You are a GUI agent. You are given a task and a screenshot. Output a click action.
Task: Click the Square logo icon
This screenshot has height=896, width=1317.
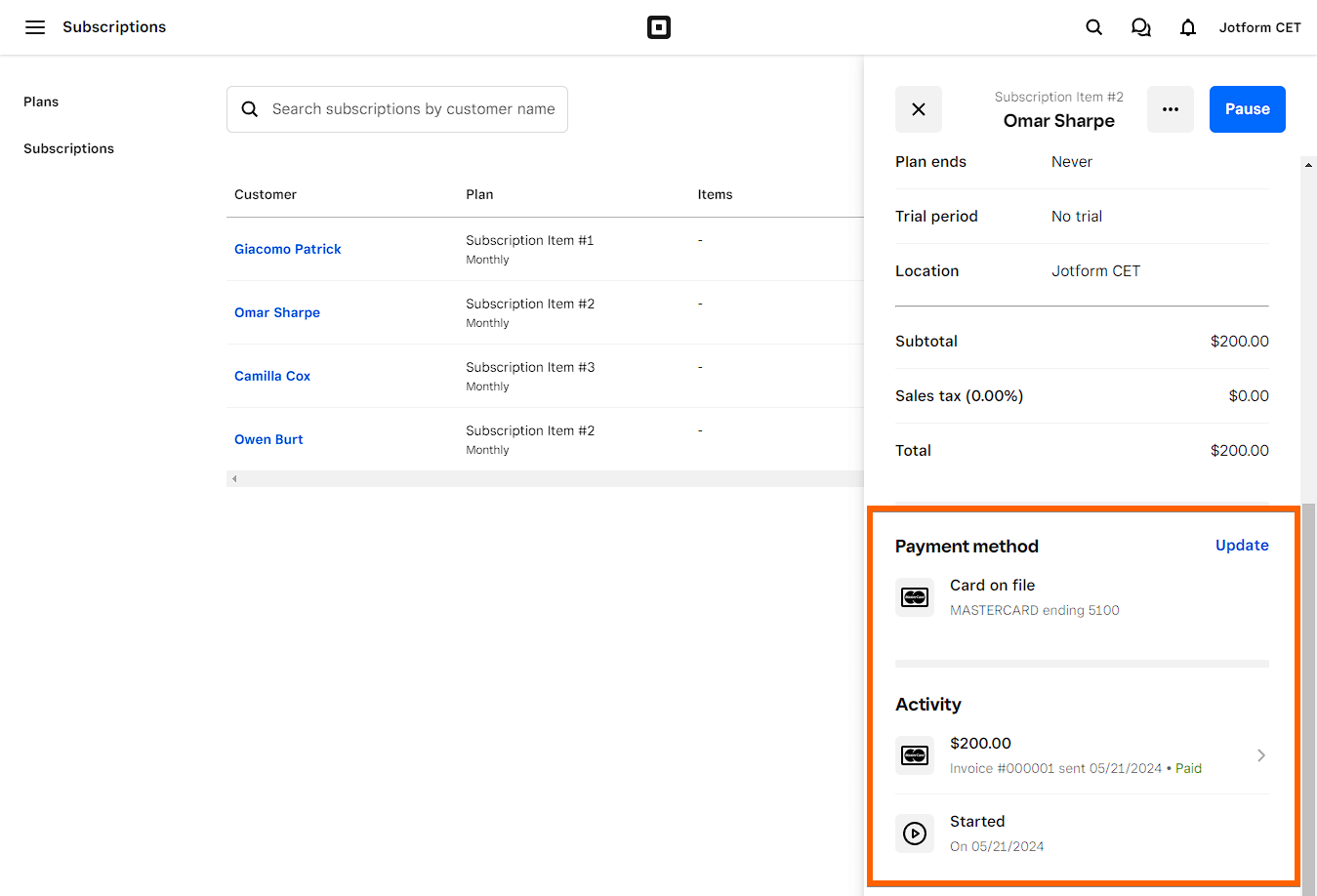(659, 27)
